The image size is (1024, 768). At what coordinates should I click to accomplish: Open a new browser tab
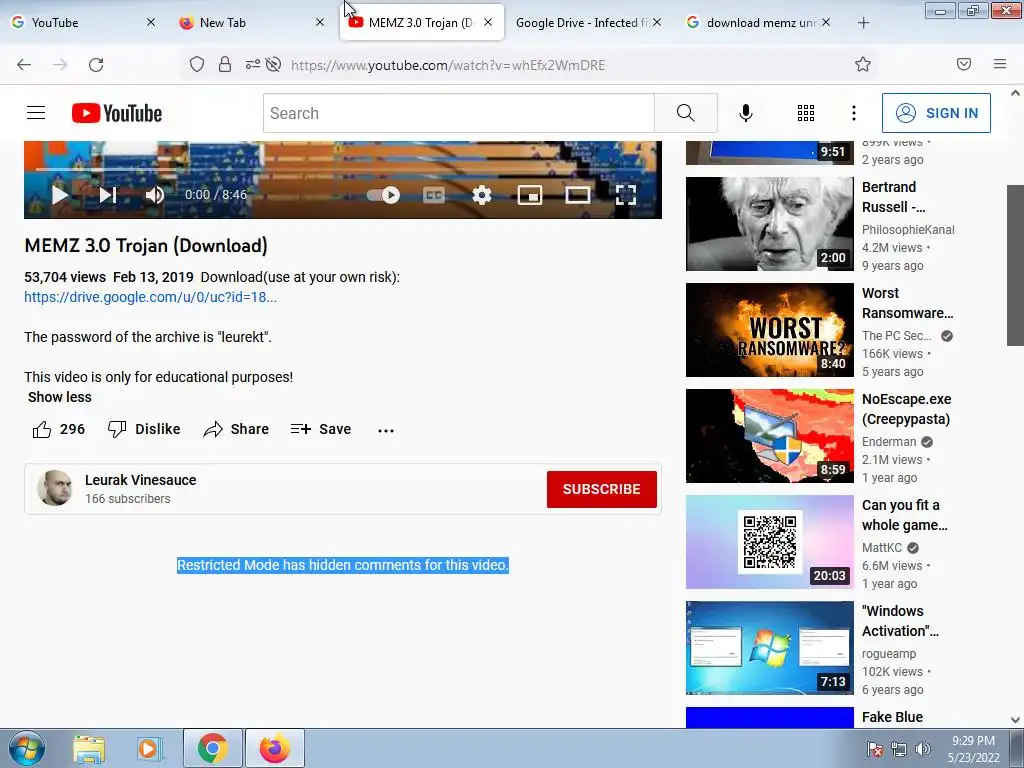tap(863, 23)
